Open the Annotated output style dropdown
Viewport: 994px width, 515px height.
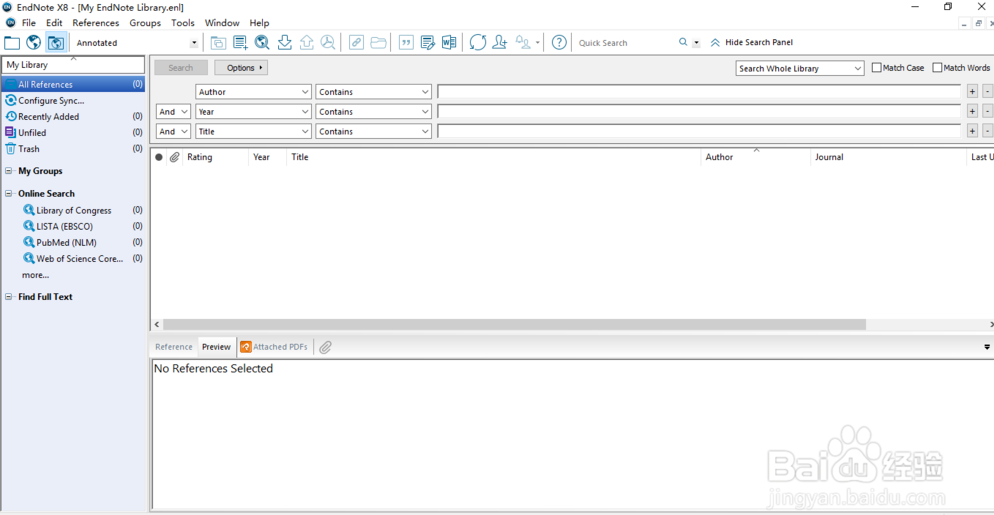click(194, 43)
